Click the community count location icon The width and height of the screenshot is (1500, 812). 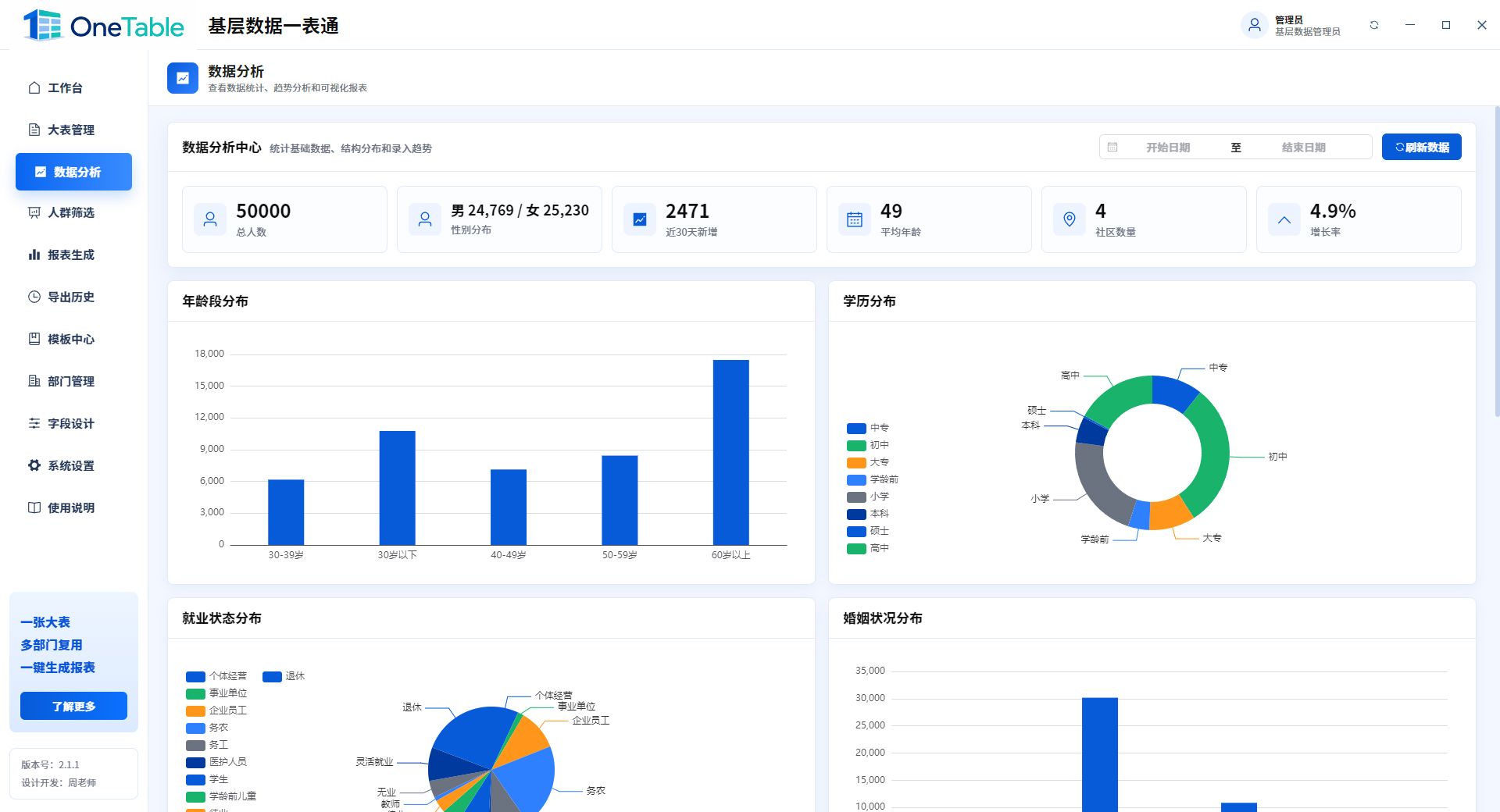point(1070,219)
